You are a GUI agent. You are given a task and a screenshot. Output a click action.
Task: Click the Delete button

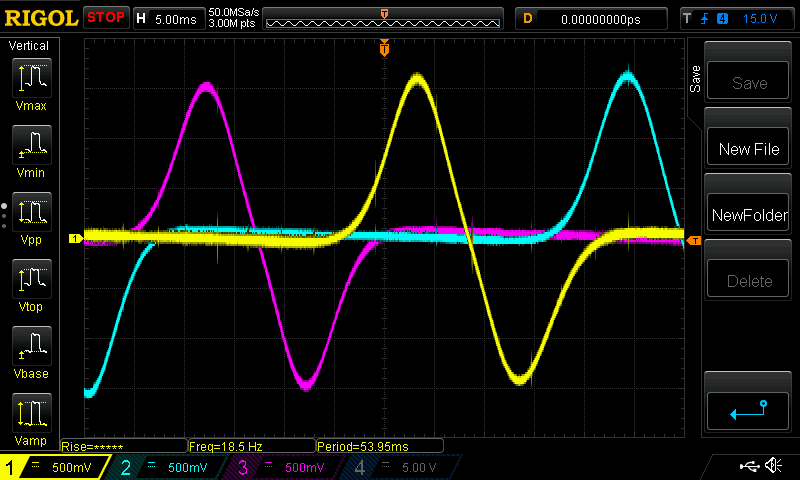click(748, 278)
